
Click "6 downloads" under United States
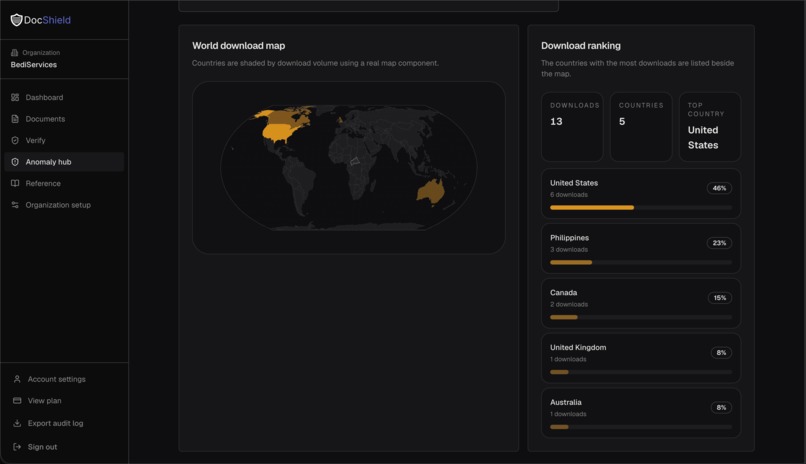[x=569, y=195]
